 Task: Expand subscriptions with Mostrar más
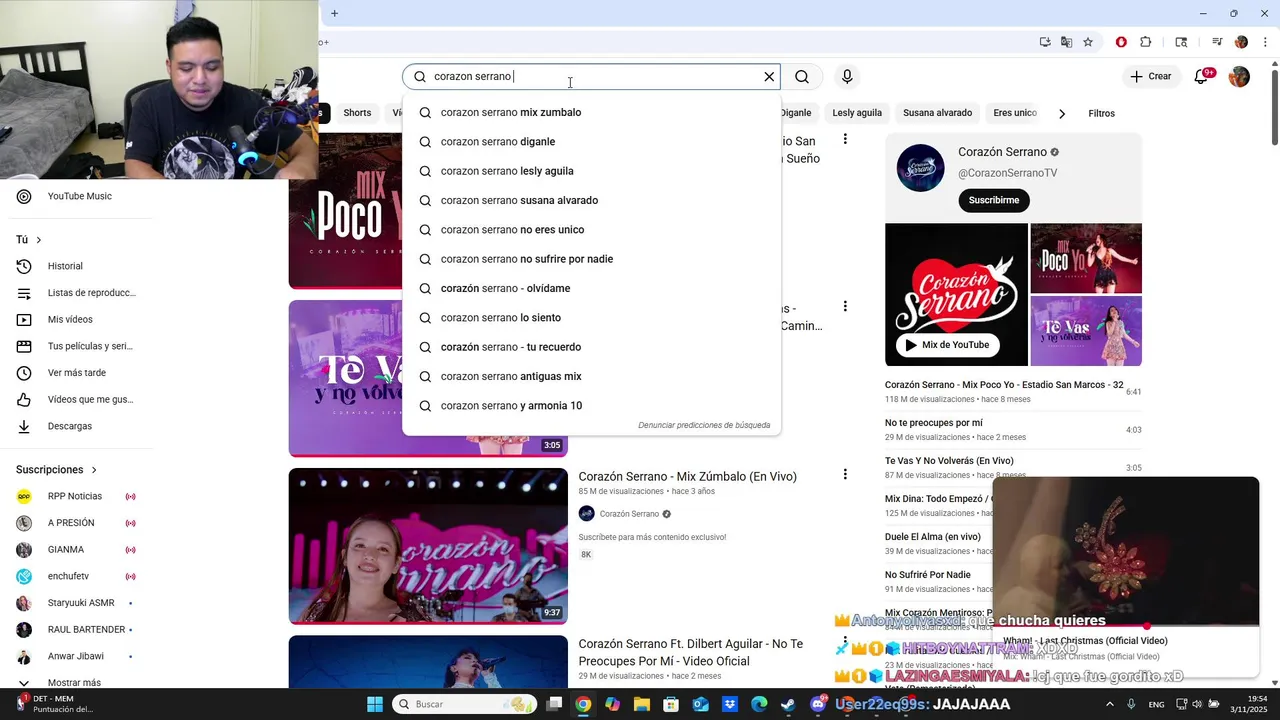click(x=76, y=682)
